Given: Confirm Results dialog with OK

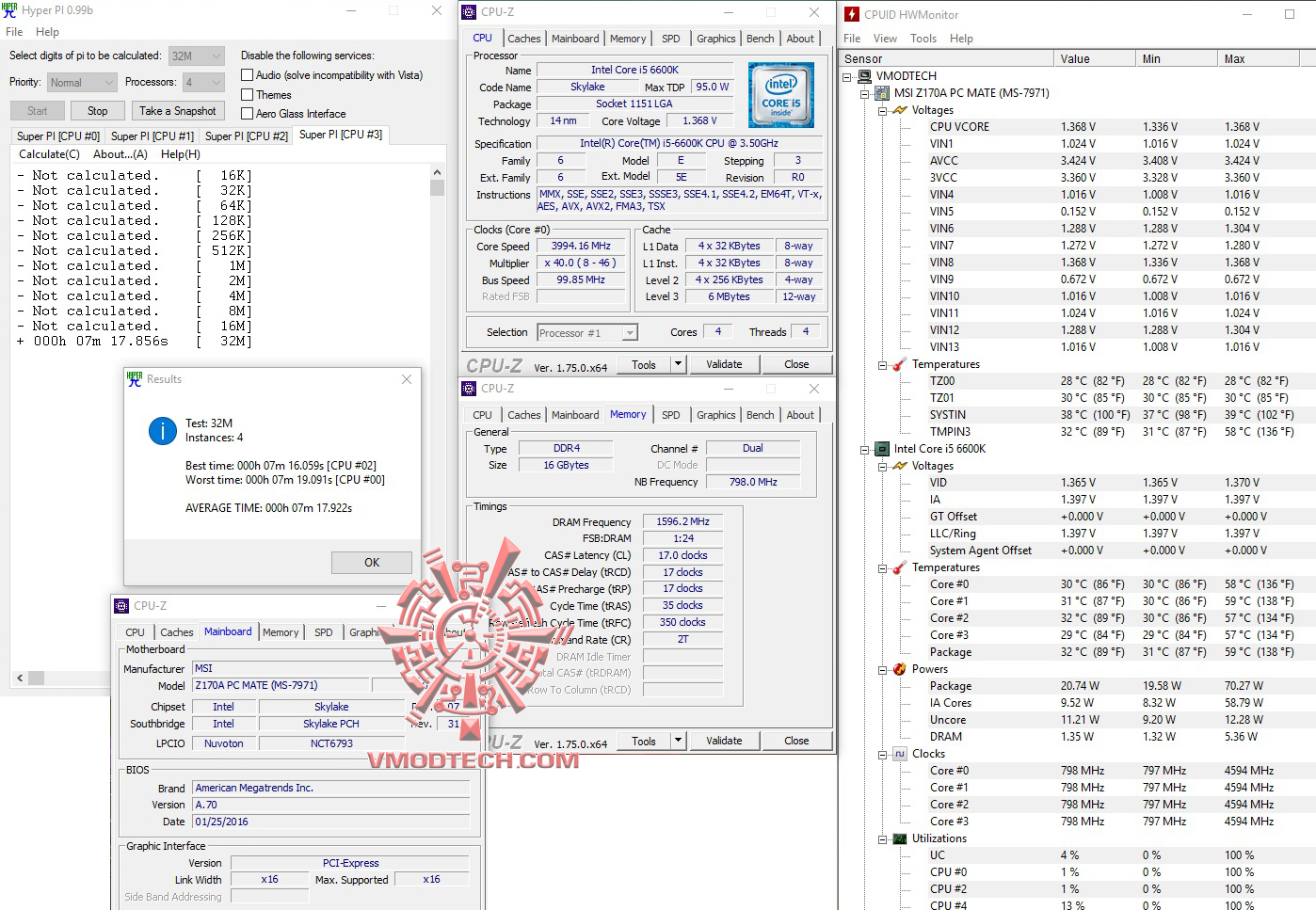Looking at the screenshot, I should point(372,563).
